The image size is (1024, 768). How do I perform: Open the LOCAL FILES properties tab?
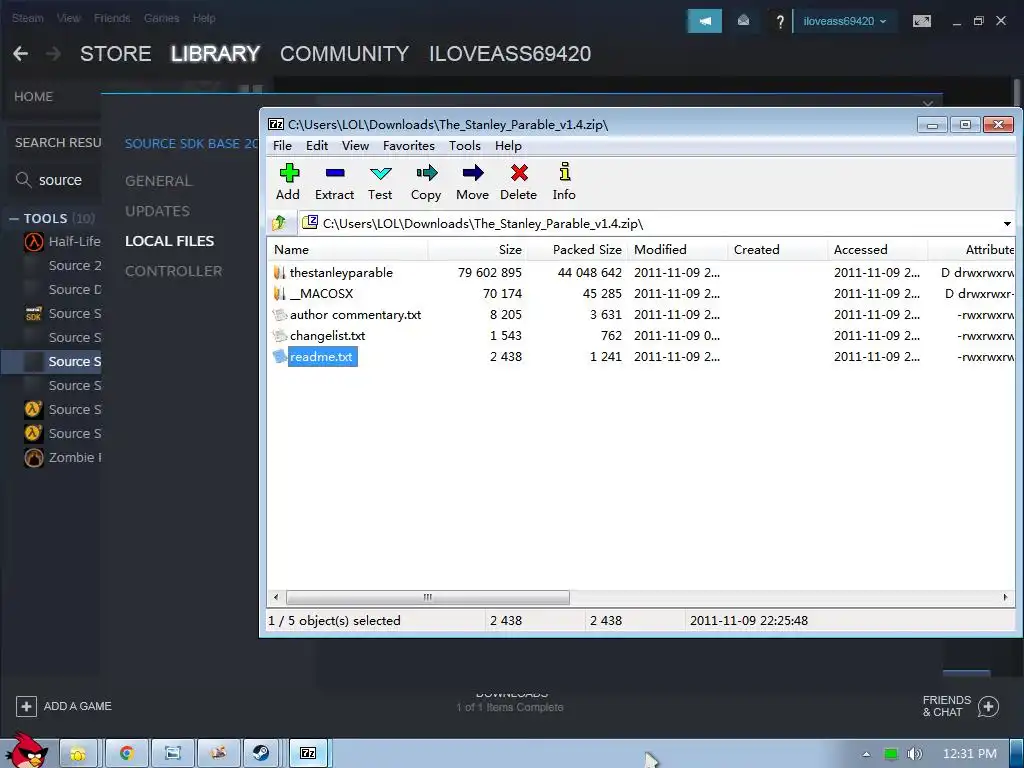(x=169, y=241)
